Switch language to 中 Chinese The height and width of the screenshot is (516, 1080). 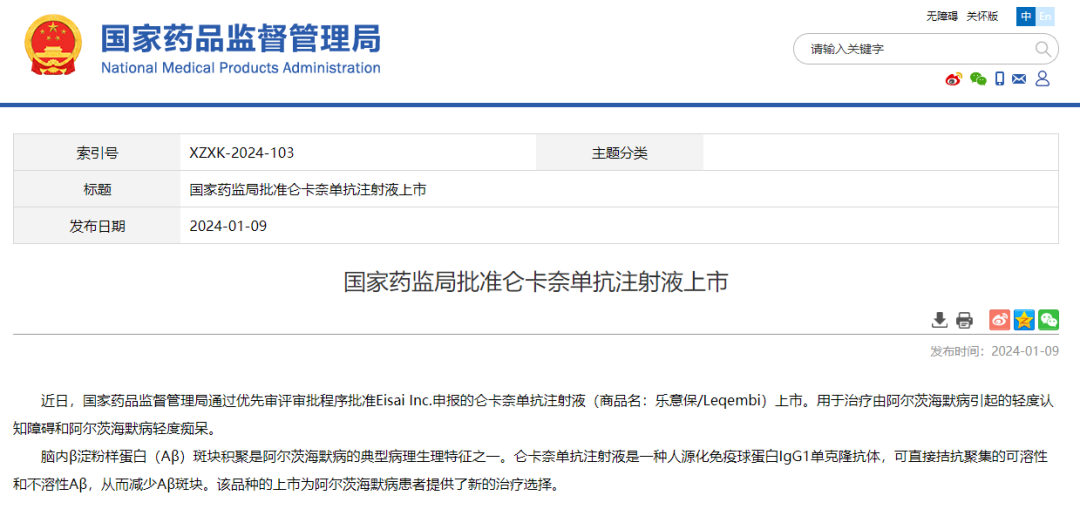click(1026, 17)
